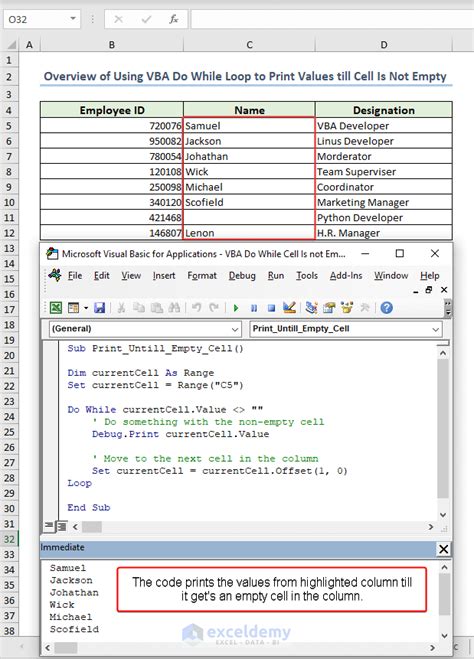Run the macro with green play button
474x659 pixels.
[236, 308]
